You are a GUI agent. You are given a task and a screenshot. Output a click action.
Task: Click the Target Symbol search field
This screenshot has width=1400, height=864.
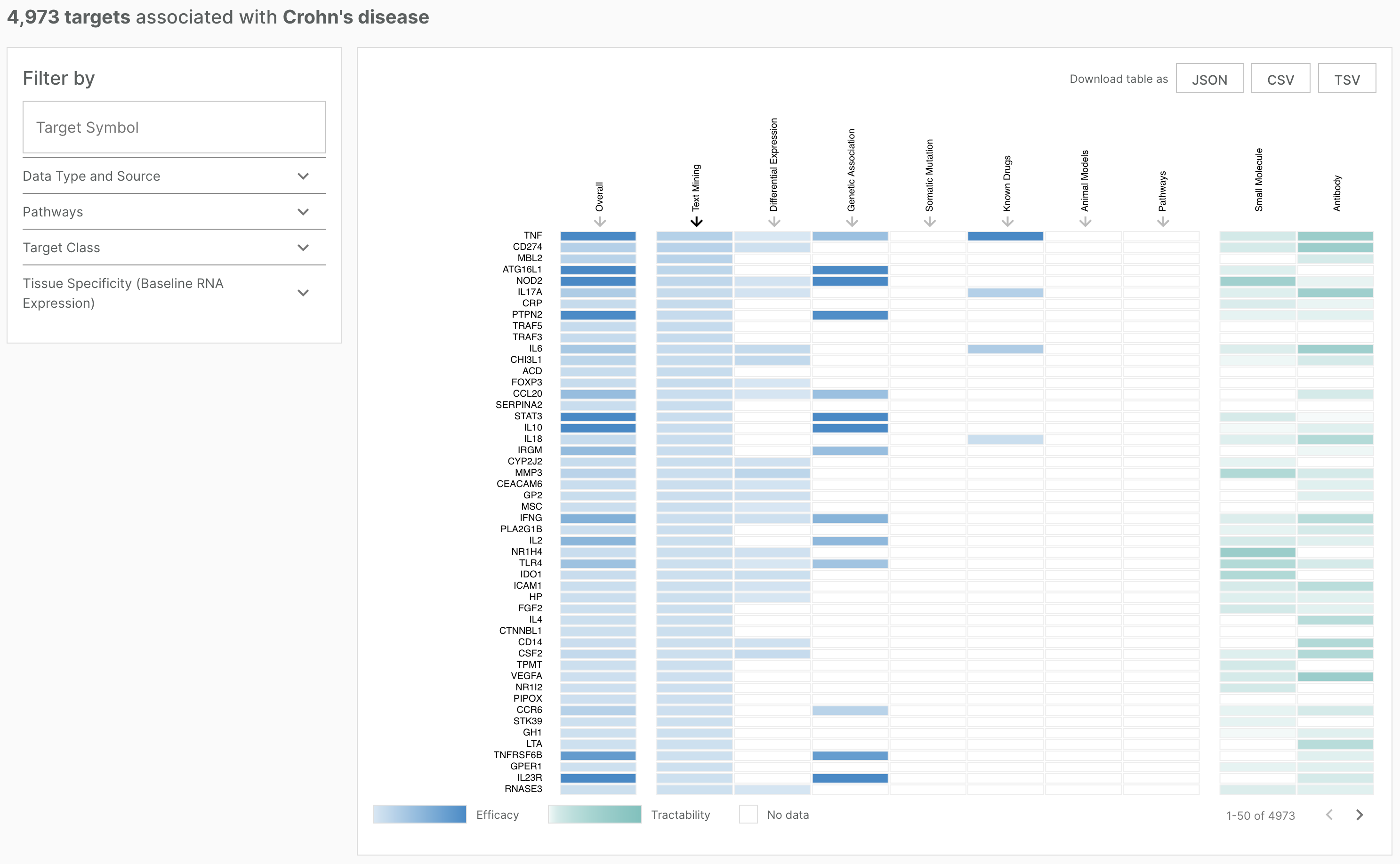coord(174,127)
